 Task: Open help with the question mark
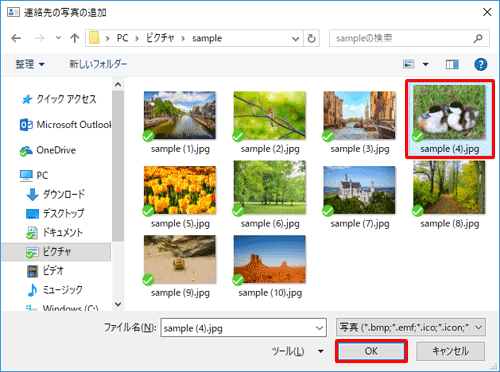pos(481,64)
